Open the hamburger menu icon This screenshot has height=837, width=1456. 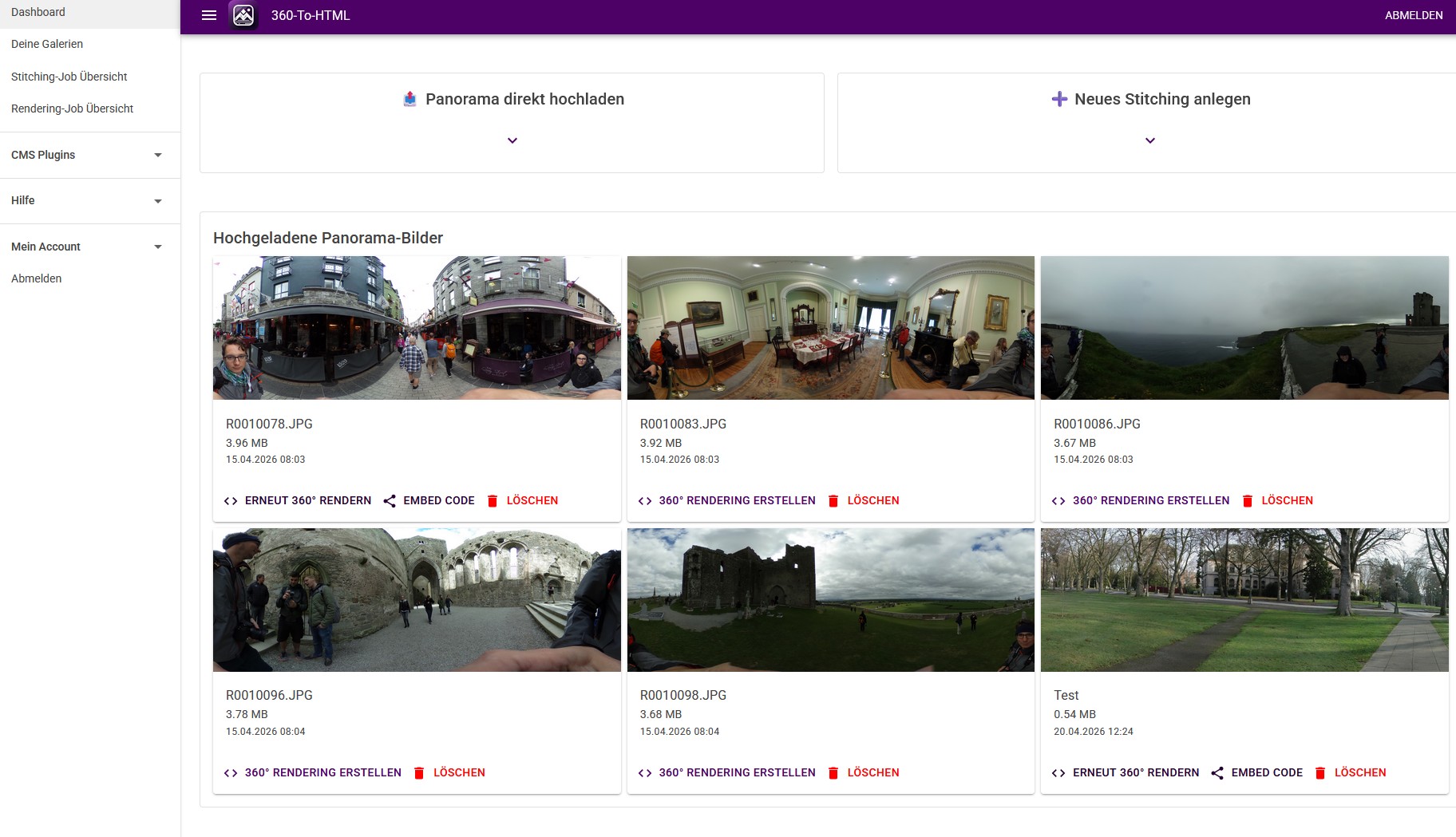209,15
